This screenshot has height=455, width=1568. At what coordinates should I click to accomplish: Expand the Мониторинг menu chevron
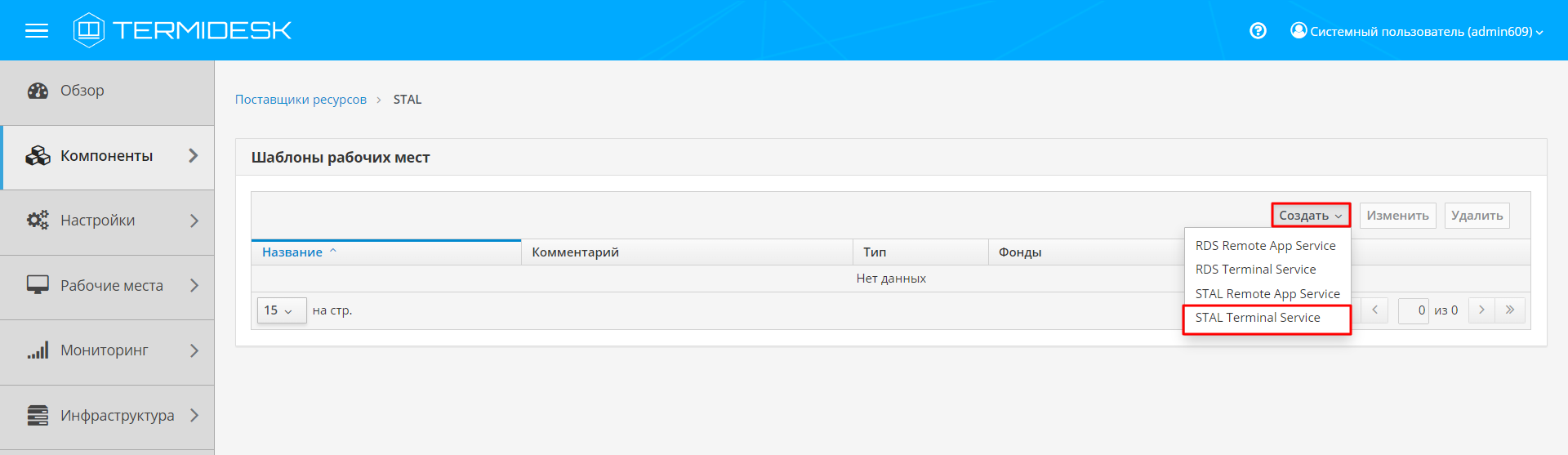click(x=194, y=350)
